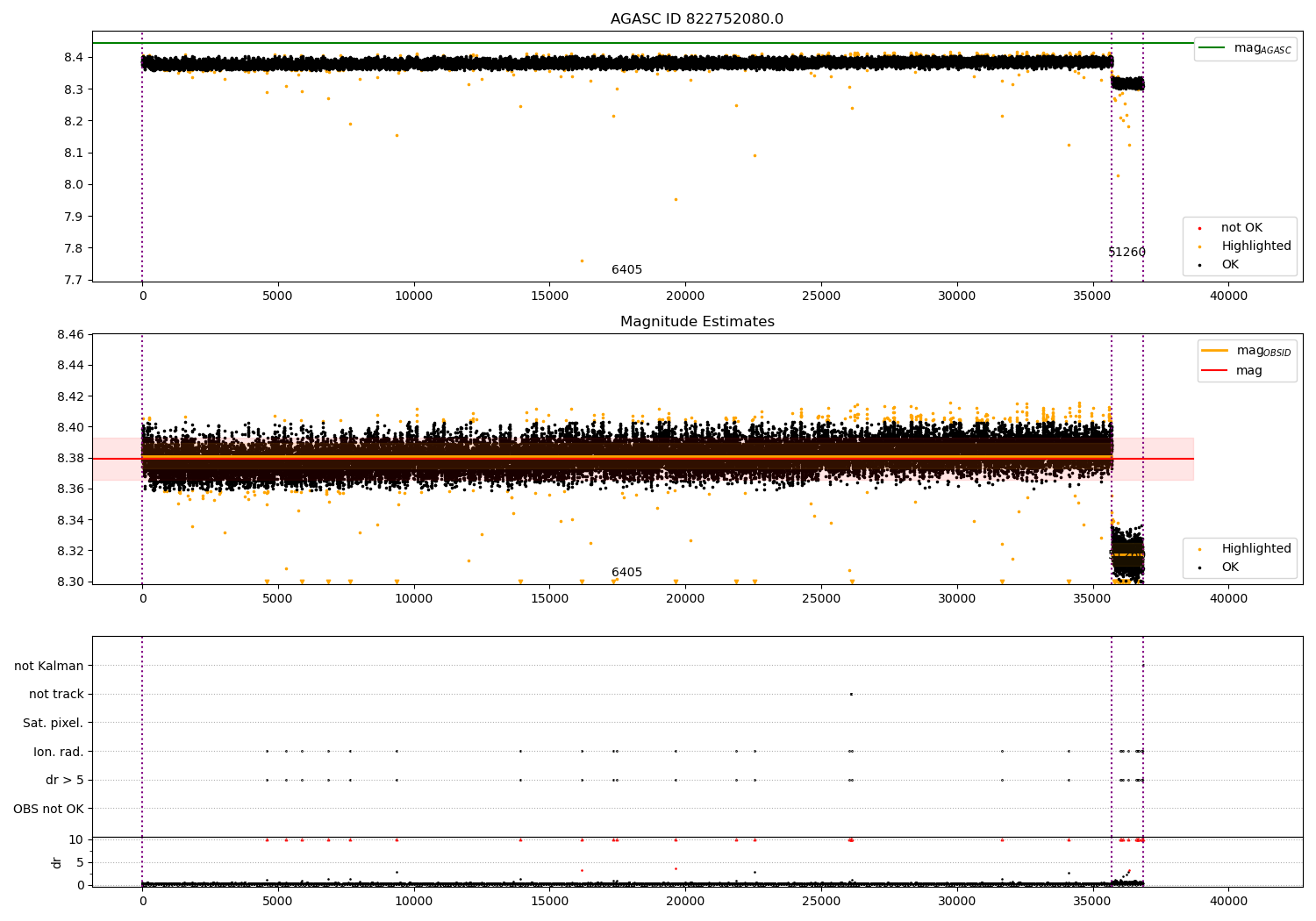
Task: Click the 'AGASC ID 822752080.0' plot title
Action: 697,19
